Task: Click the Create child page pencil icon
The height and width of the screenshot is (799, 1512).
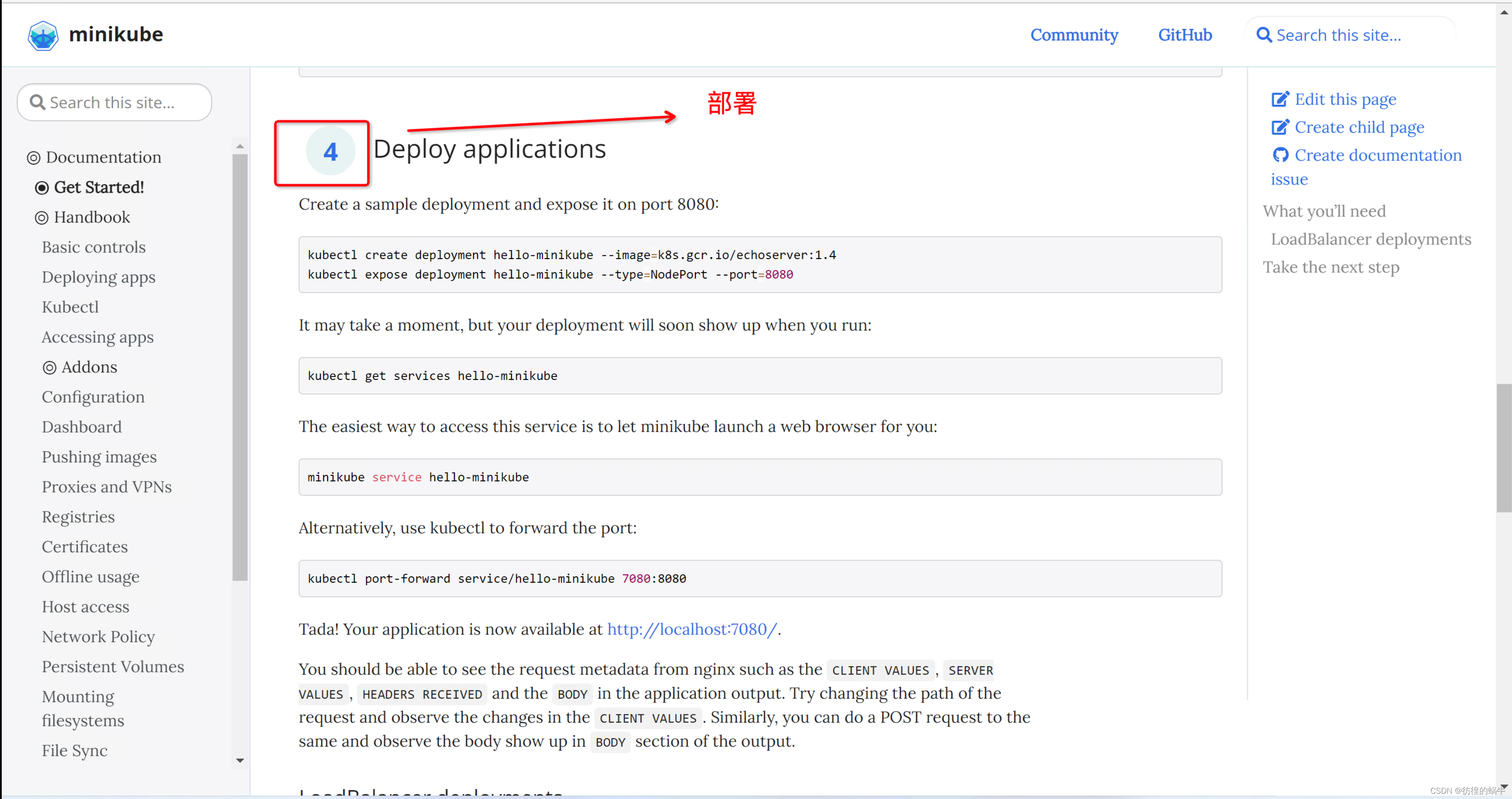Action: [x=1280, y=127]
